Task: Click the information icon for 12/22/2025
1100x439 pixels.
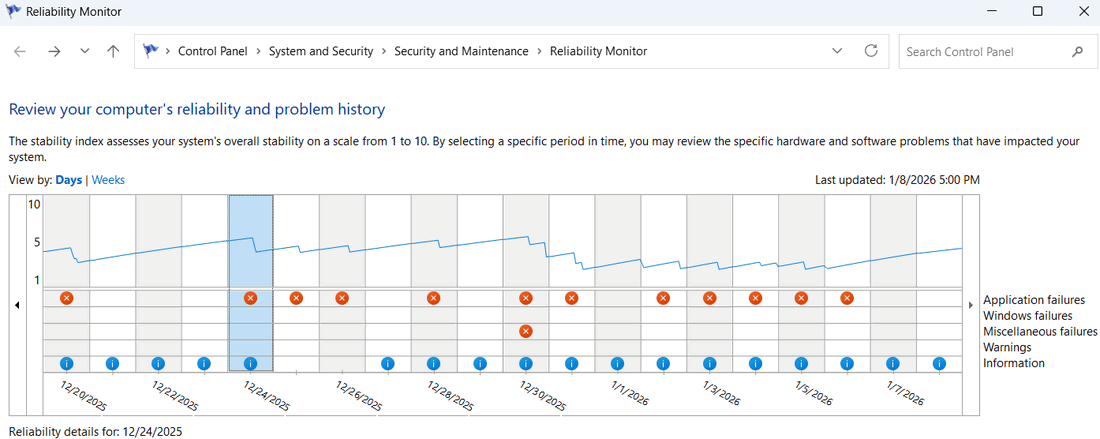Action: coord(158,364)
